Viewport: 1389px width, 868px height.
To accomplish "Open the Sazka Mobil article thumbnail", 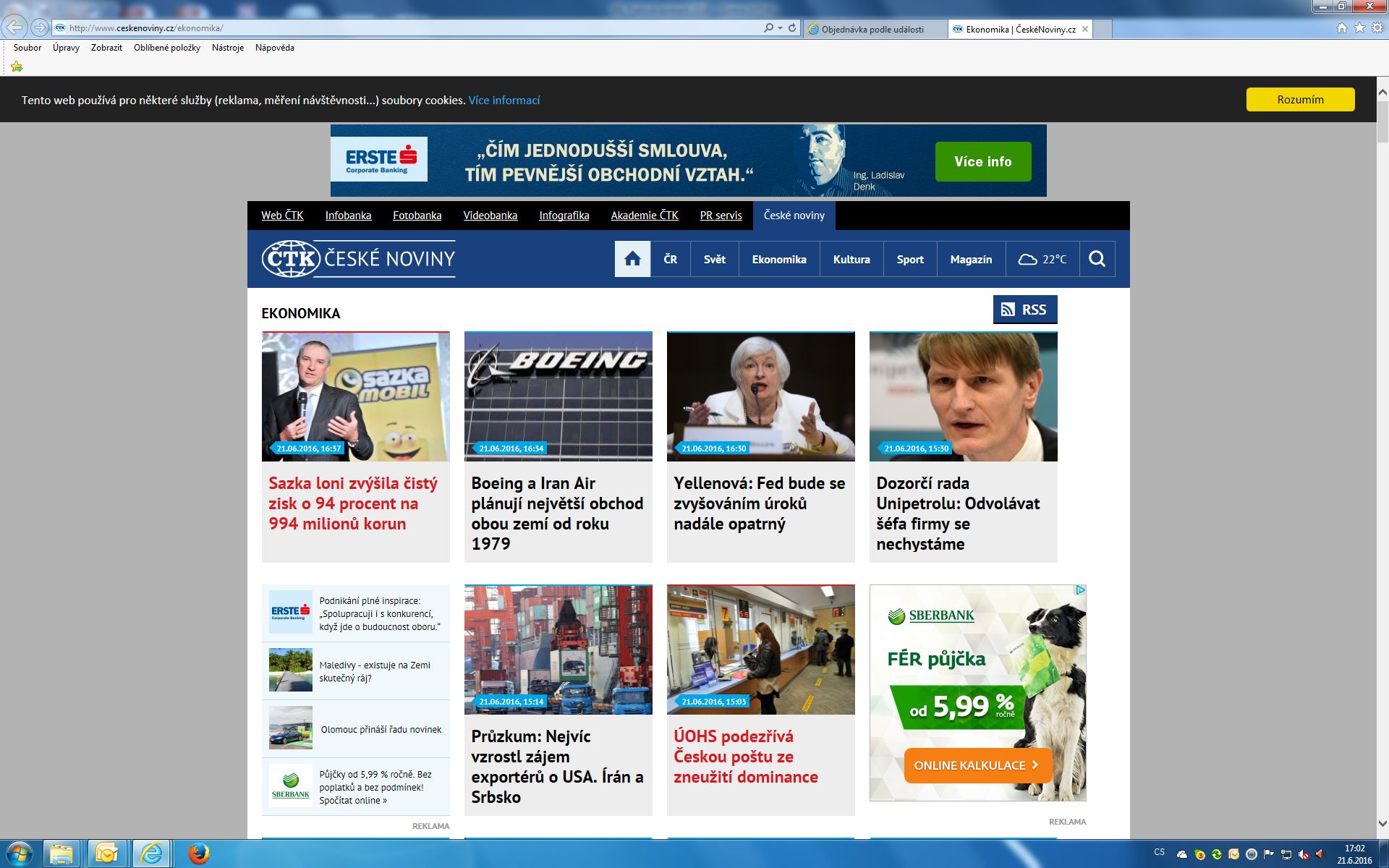I will click(355, 396).
